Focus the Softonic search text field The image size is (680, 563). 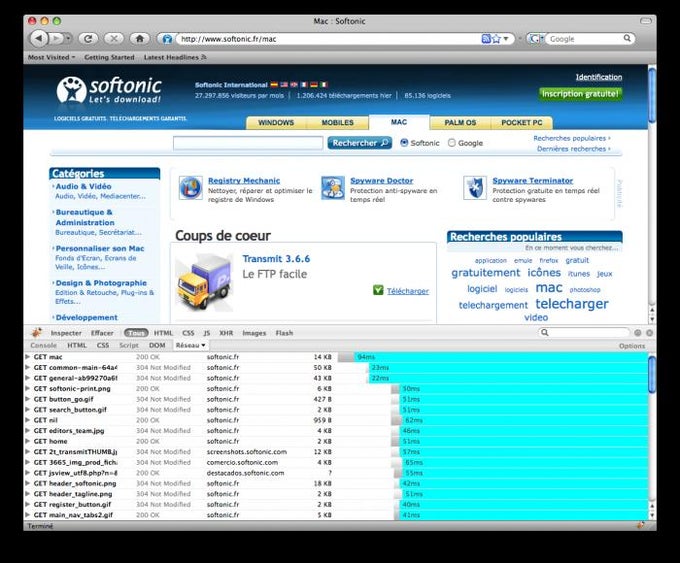coord(248,143)
